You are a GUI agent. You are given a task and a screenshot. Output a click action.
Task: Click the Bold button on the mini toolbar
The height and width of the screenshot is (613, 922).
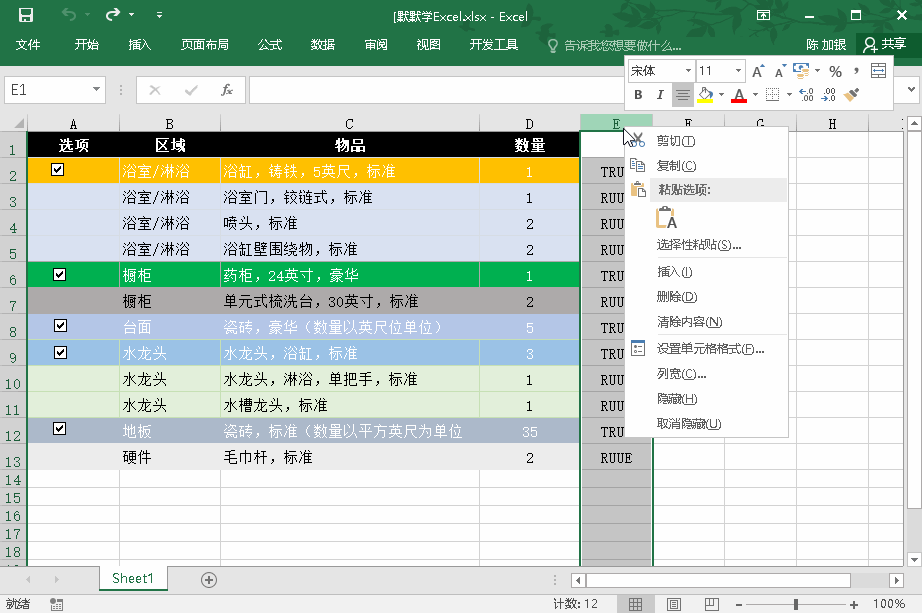pyautogui.click(x=638, y=95)
